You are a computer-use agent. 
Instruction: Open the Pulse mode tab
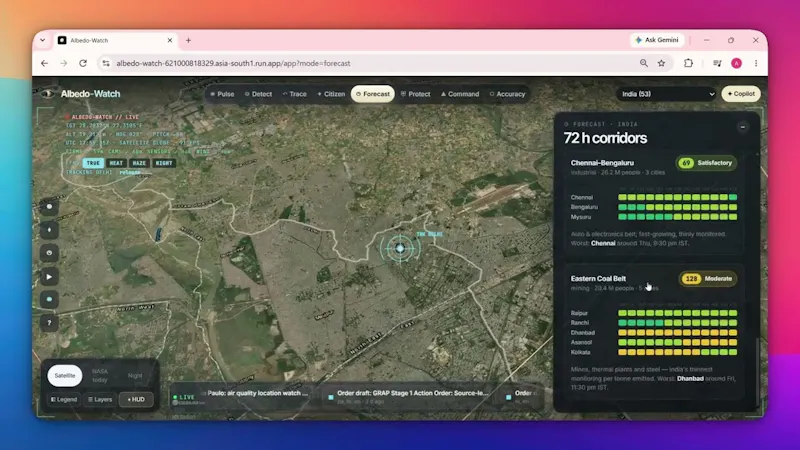coord(222,94)
